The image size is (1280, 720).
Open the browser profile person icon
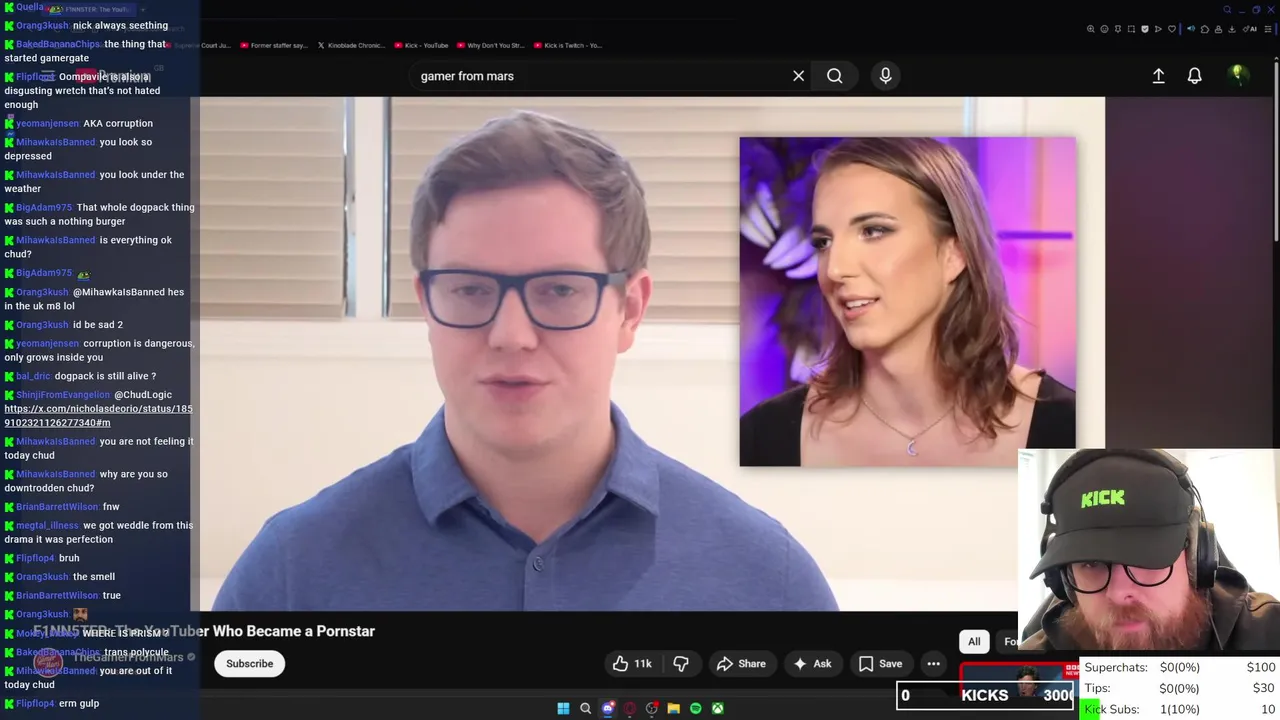coord(1218,29)
